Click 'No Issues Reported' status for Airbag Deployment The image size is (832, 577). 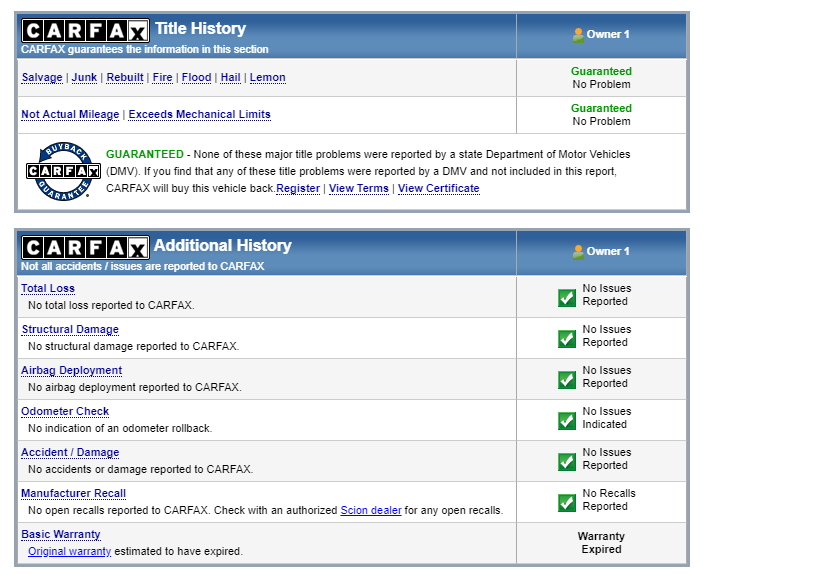606,377
